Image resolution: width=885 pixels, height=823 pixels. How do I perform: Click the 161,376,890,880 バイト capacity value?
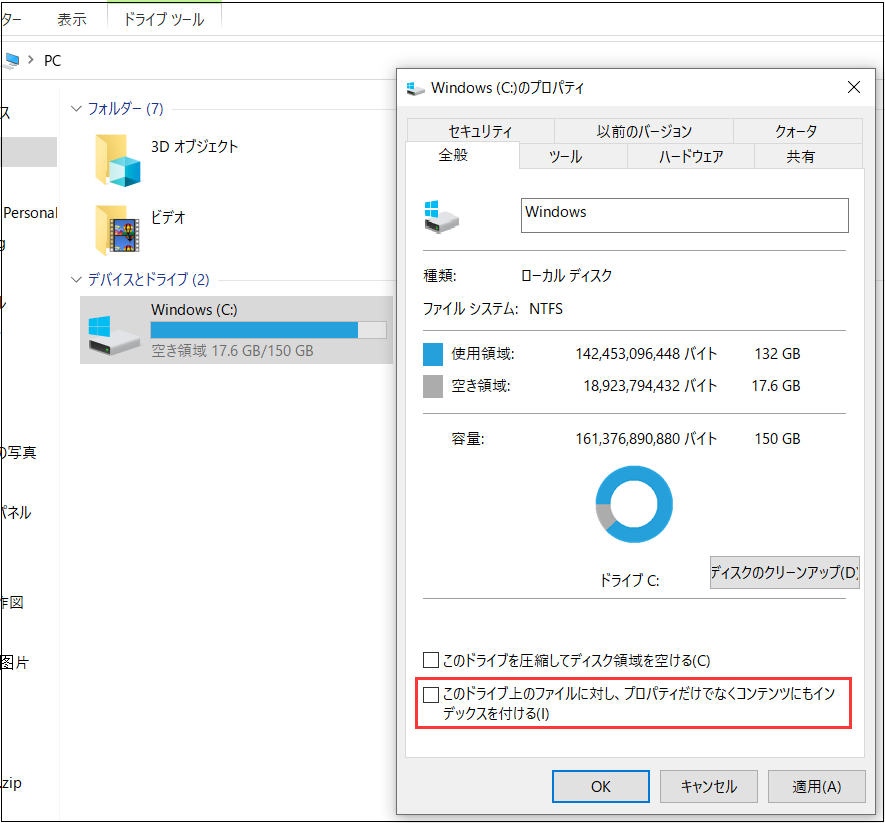point(646,439)
